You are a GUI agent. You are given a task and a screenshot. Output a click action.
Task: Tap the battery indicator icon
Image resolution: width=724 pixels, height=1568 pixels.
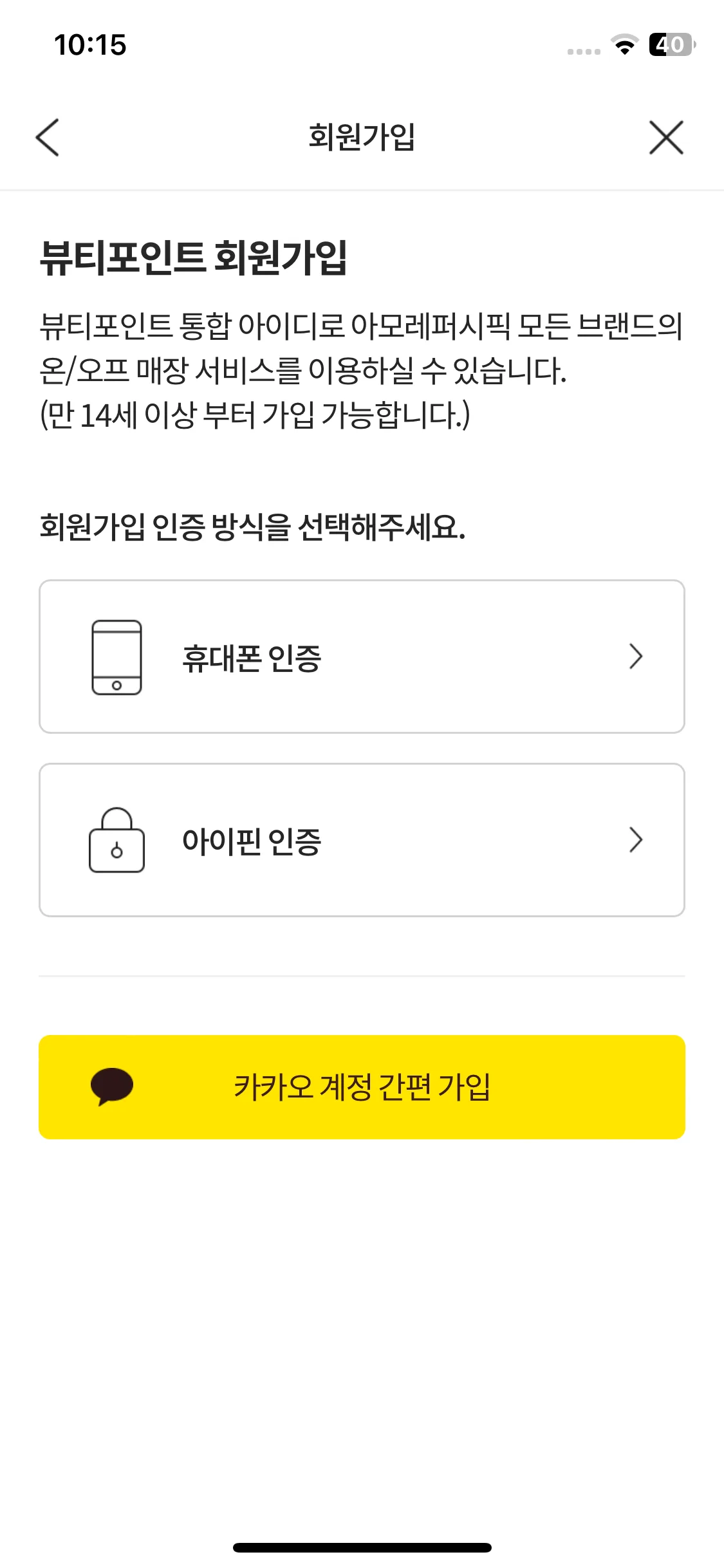pos(673,44)
